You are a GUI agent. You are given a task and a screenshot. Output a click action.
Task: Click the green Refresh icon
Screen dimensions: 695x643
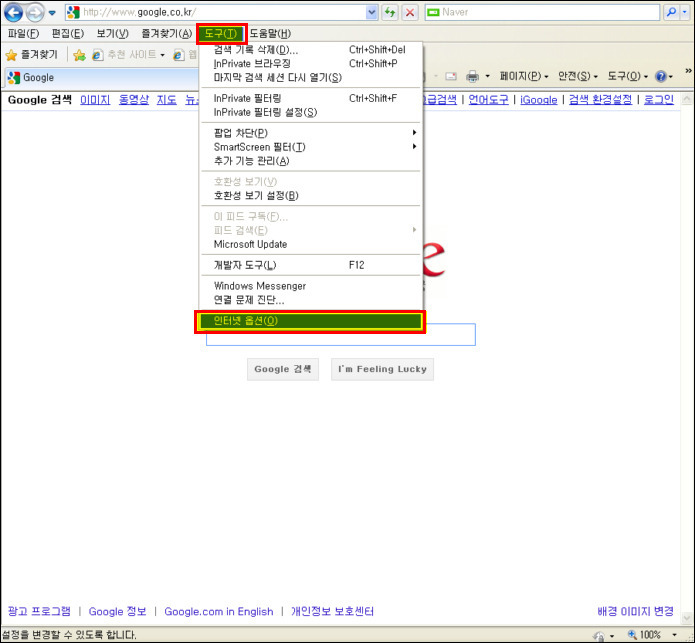tap(390, 12)
